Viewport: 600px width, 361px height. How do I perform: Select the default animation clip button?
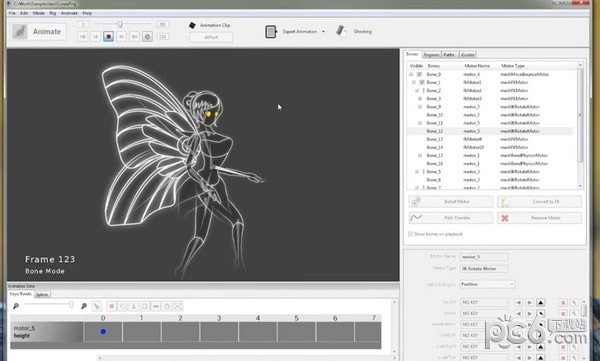(x=211, y=37)
